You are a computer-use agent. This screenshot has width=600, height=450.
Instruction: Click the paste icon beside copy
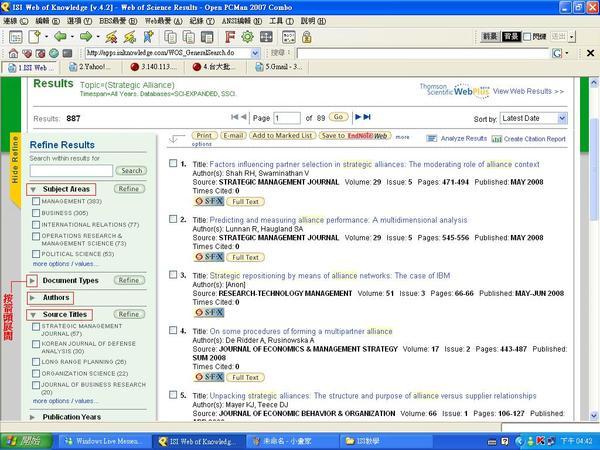[x=189, y=37]
